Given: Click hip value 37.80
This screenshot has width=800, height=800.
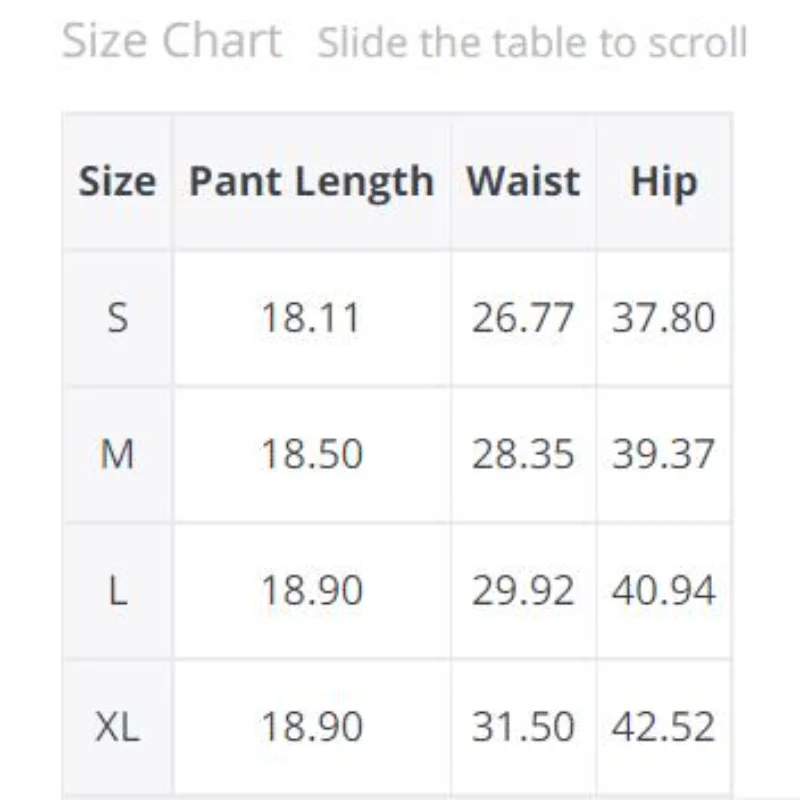Looking at the screenshot, I should pos(664,318).
